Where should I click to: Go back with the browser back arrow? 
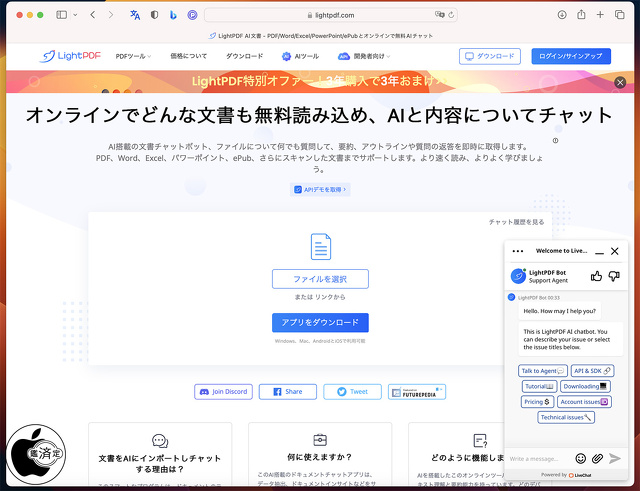coord(93,15)
